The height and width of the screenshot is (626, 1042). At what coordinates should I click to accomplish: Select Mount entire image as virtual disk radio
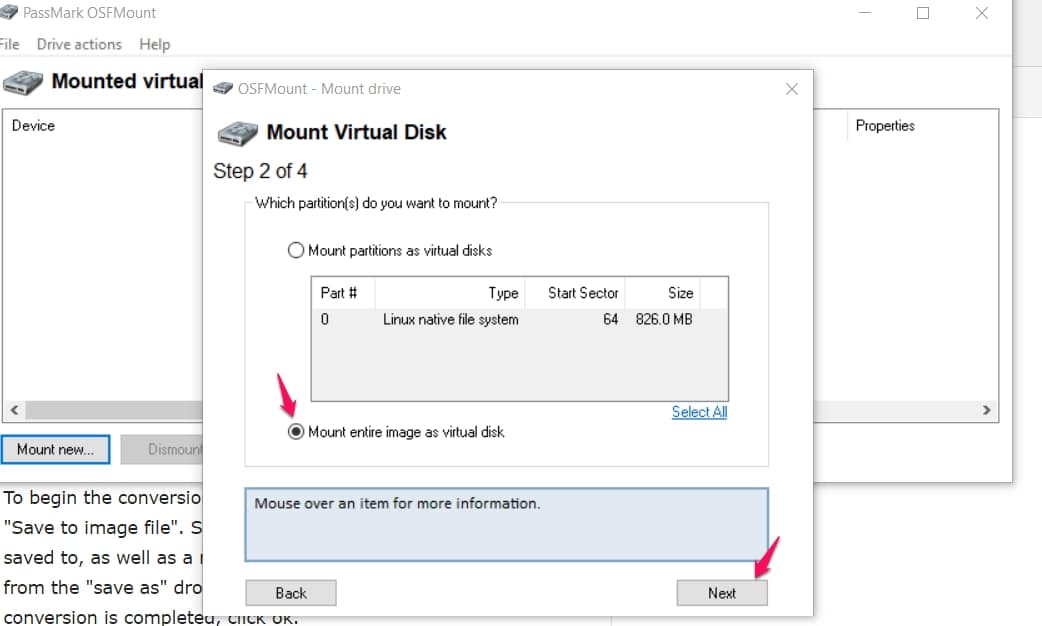pyautogui.click(x=296, y=432)
